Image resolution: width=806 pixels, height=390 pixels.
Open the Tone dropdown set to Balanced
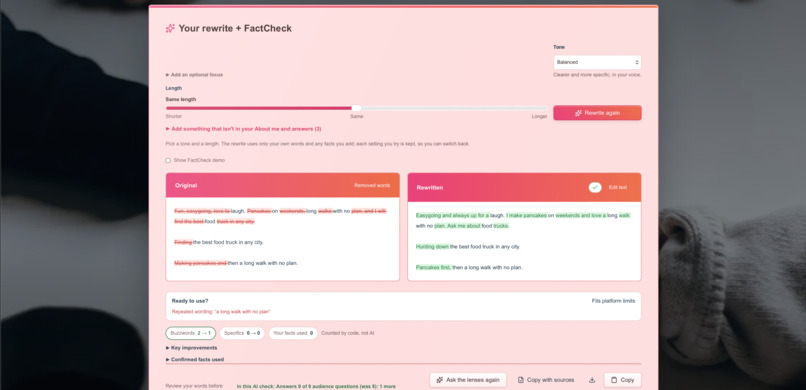click(597, 62)
